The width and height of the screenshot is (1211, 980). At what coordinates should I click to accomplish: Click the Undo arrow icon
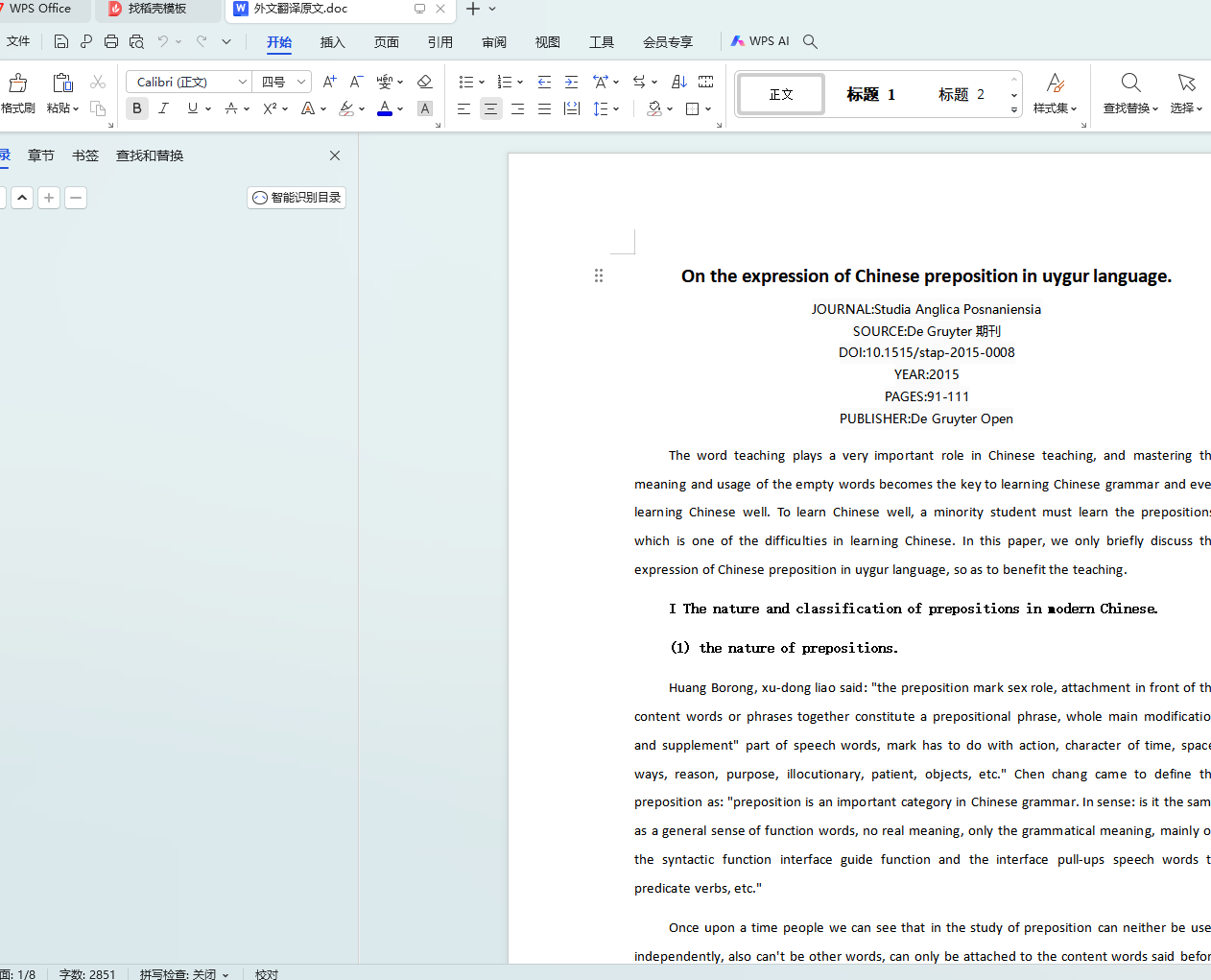point(163,41)
